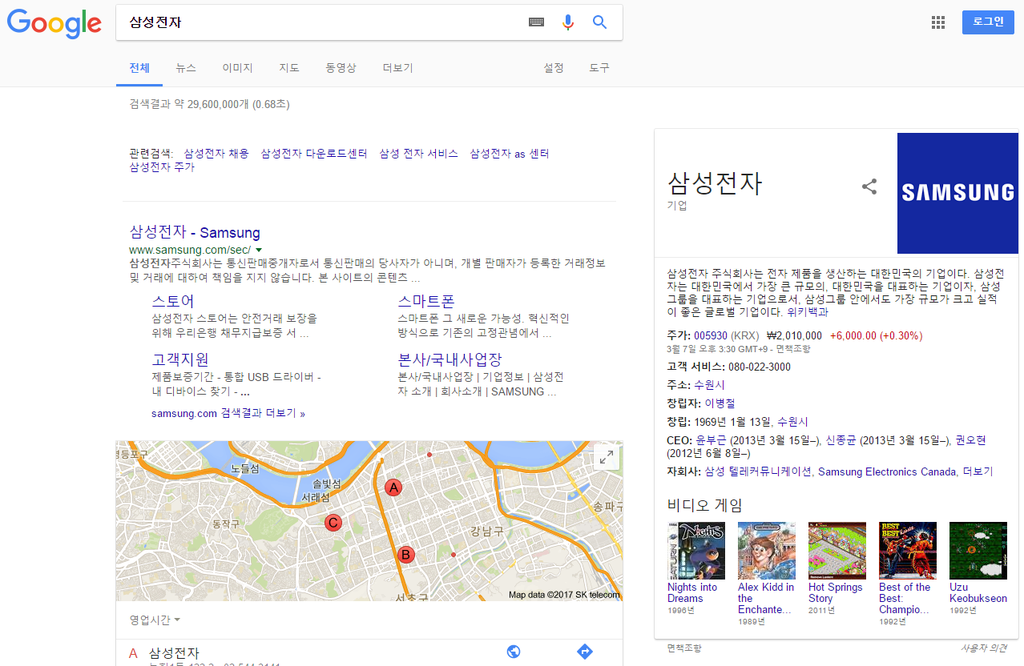The image size is (1024, 666).
Task: Open the 스토어 sitelink
Action: (173, 301)
